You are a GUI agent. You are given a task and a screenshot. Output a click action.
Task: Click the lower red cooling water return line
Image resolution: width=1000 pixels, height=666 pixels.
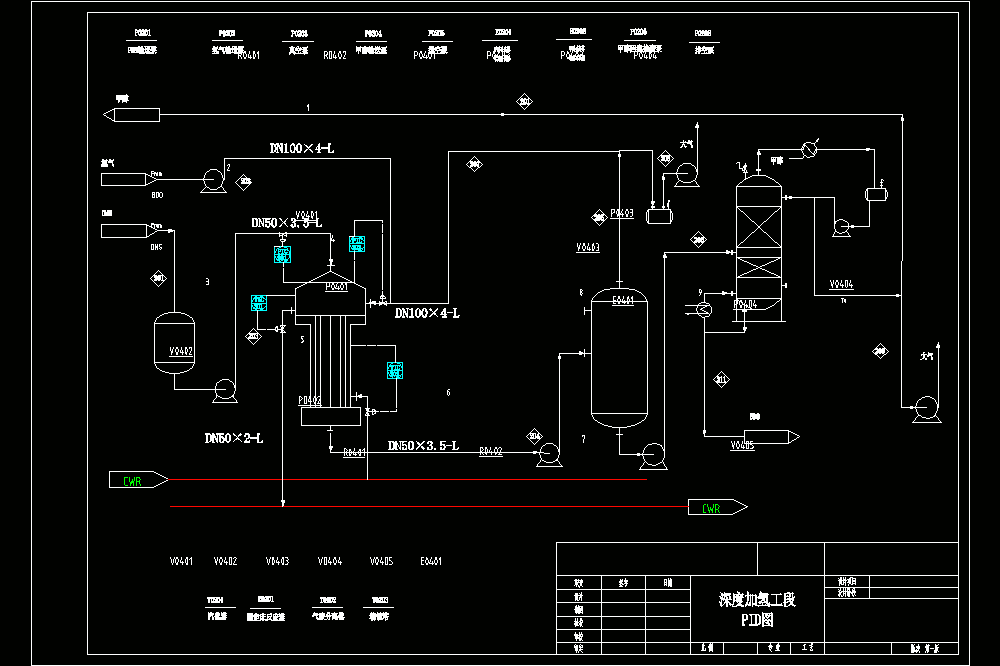pos(429,507)
